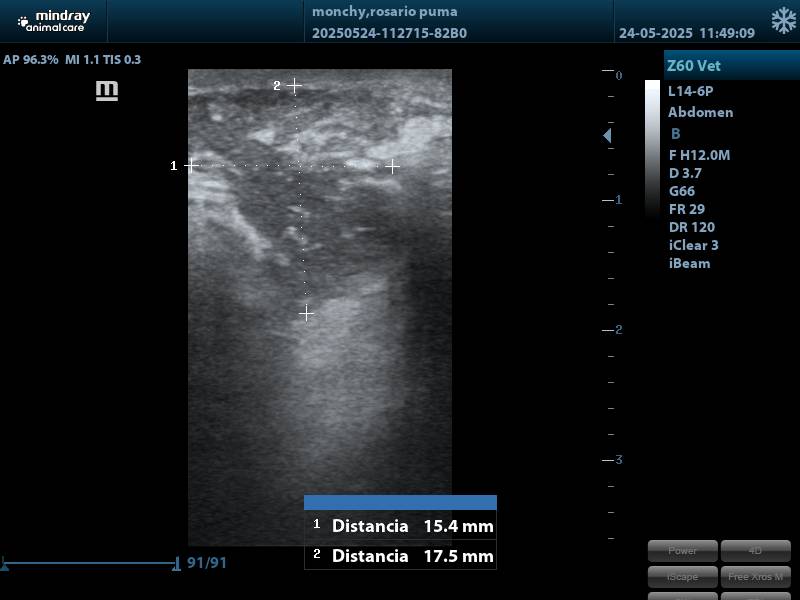The width and height of the screenshot is (800, 600).
Task: Select top caliper of measurement 2
Action: coord(295,87)
